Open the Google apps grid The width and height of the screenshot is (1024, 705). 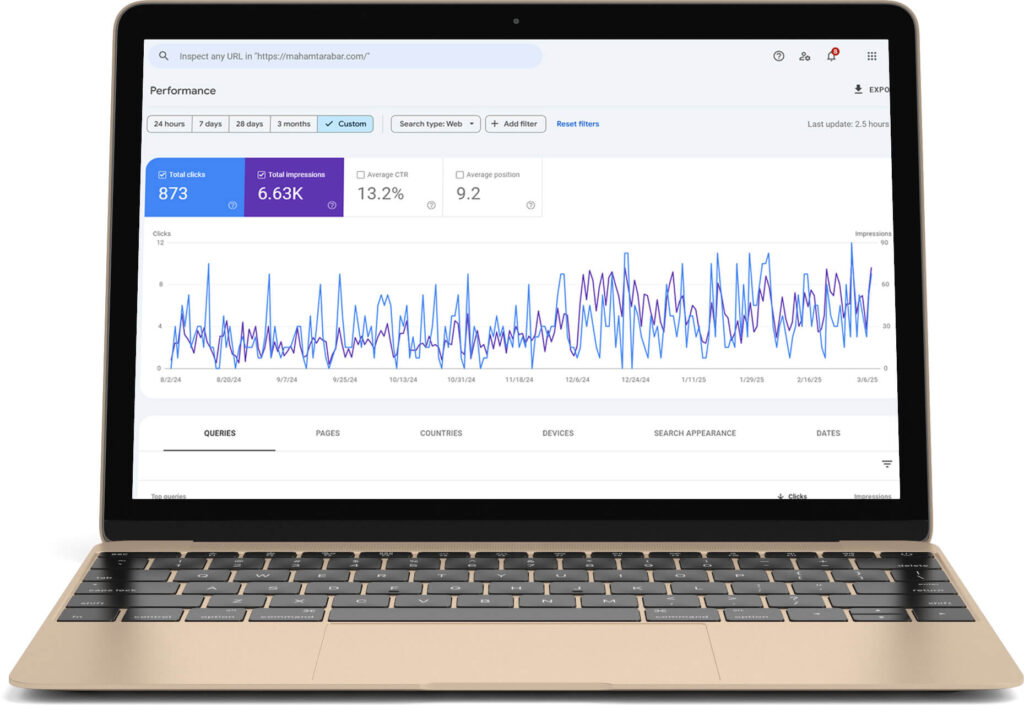(872, 56)
